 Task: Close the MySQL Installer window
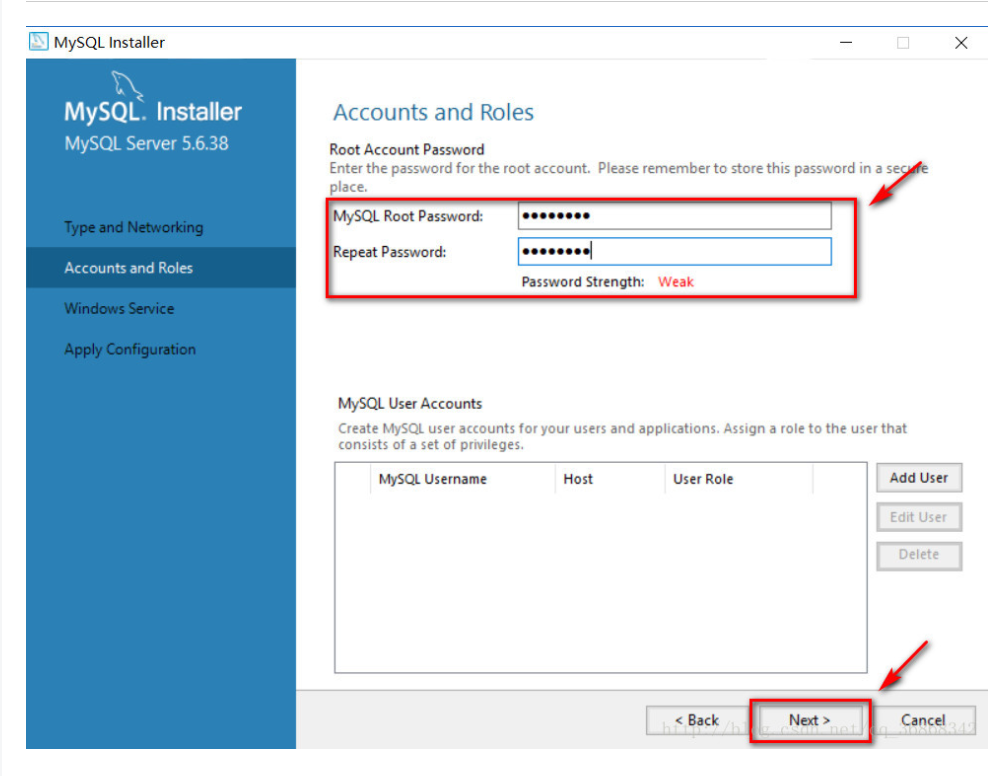tap(961, 42)
